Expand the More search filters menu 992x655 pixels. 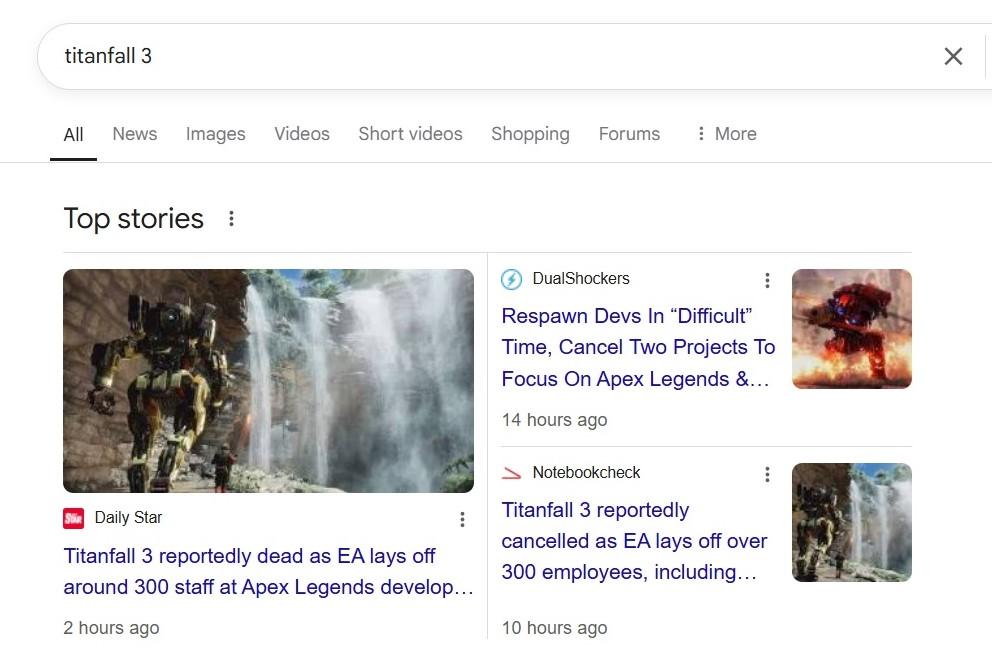pyautogui.click(x=726, y=134)
